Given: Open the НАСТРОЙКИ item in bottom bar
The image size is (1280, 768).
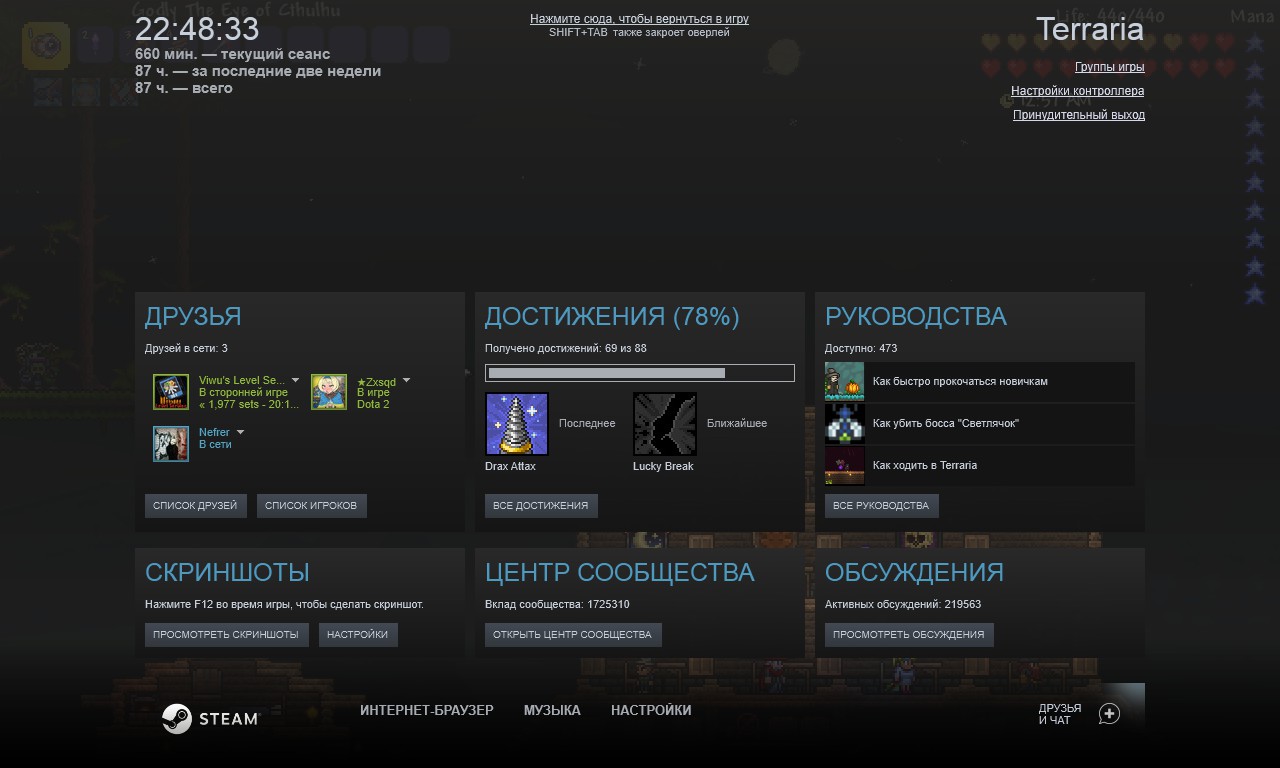Looking at the screenshot, I should tap(651, 710).
